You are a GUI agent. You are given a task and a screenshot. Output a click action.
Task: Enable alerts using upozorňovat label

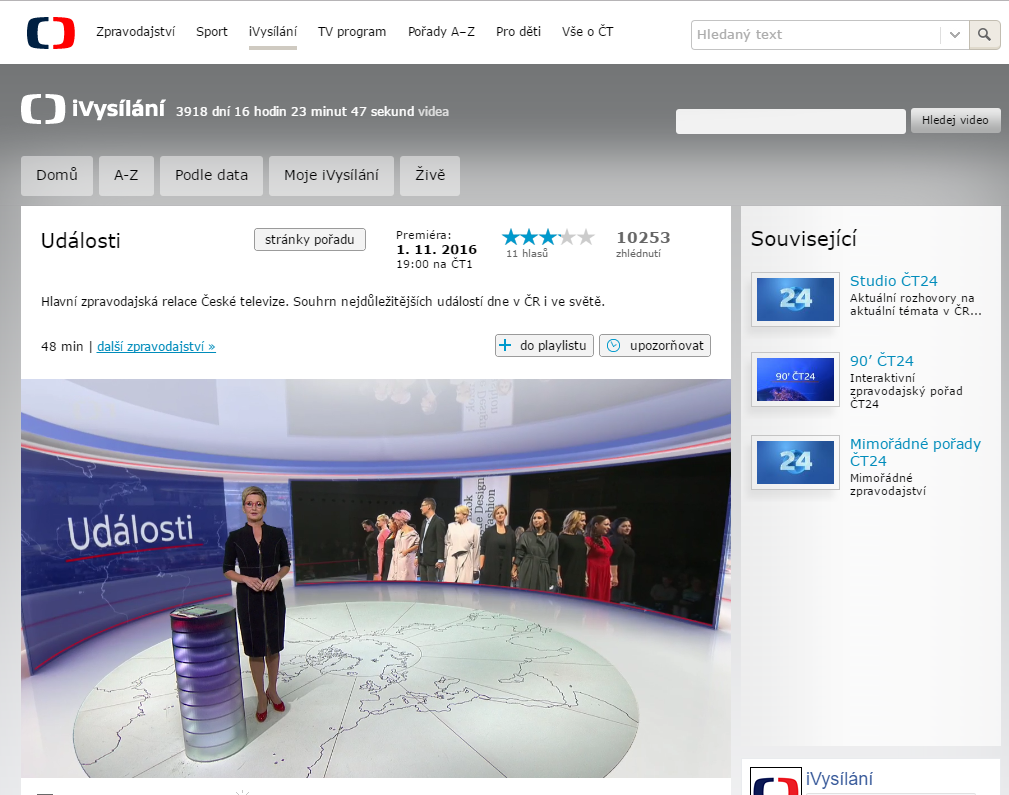pyautogui.click(x=667, y=346)
